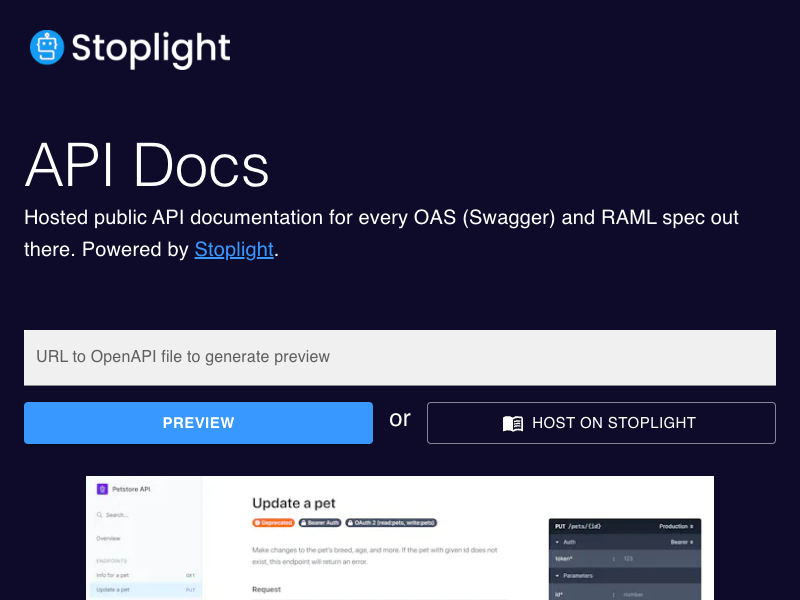Click the book icon in the Host button
The image size is (800, 600).
(x=513, y=423)
